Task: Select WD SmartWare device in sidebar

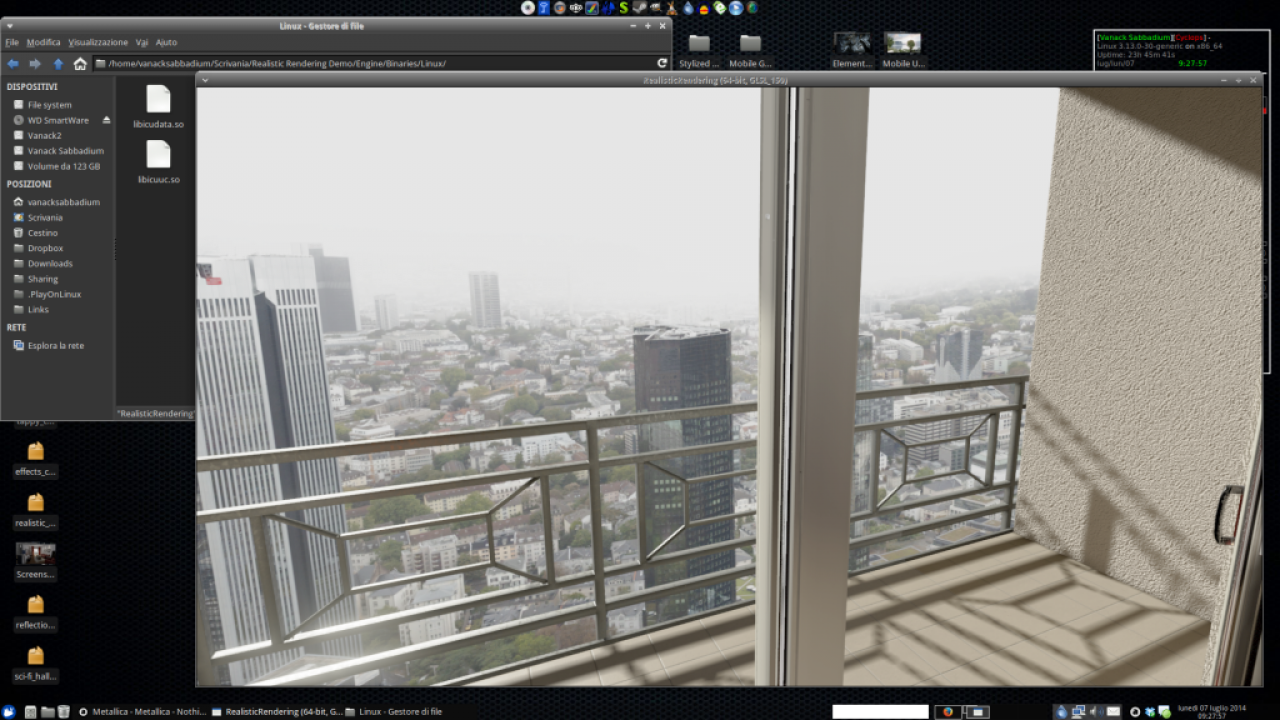Action: tap(50, 120)
